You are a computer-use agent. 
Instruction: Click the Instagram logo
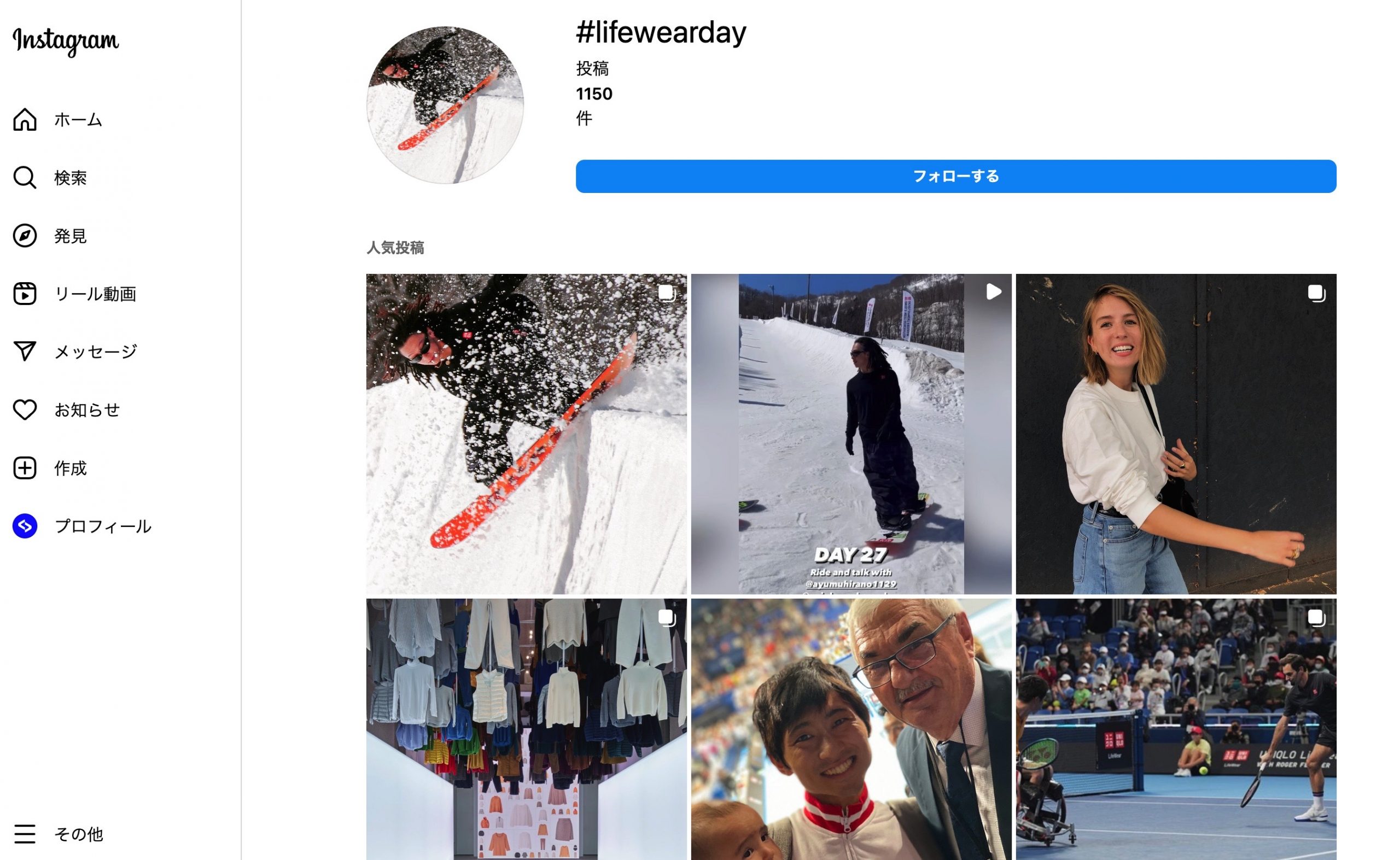[66, 41]
